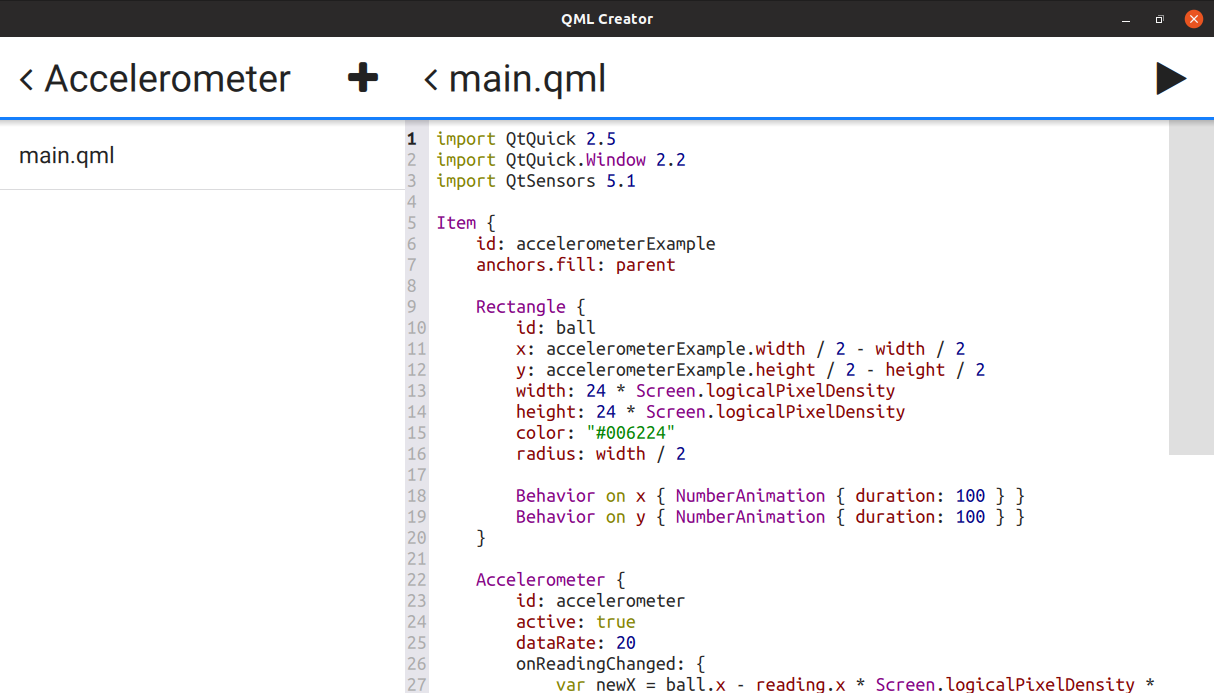Place cursor on the id: ball line
The height and width of the screenshot is (693, 1214).
555,328
